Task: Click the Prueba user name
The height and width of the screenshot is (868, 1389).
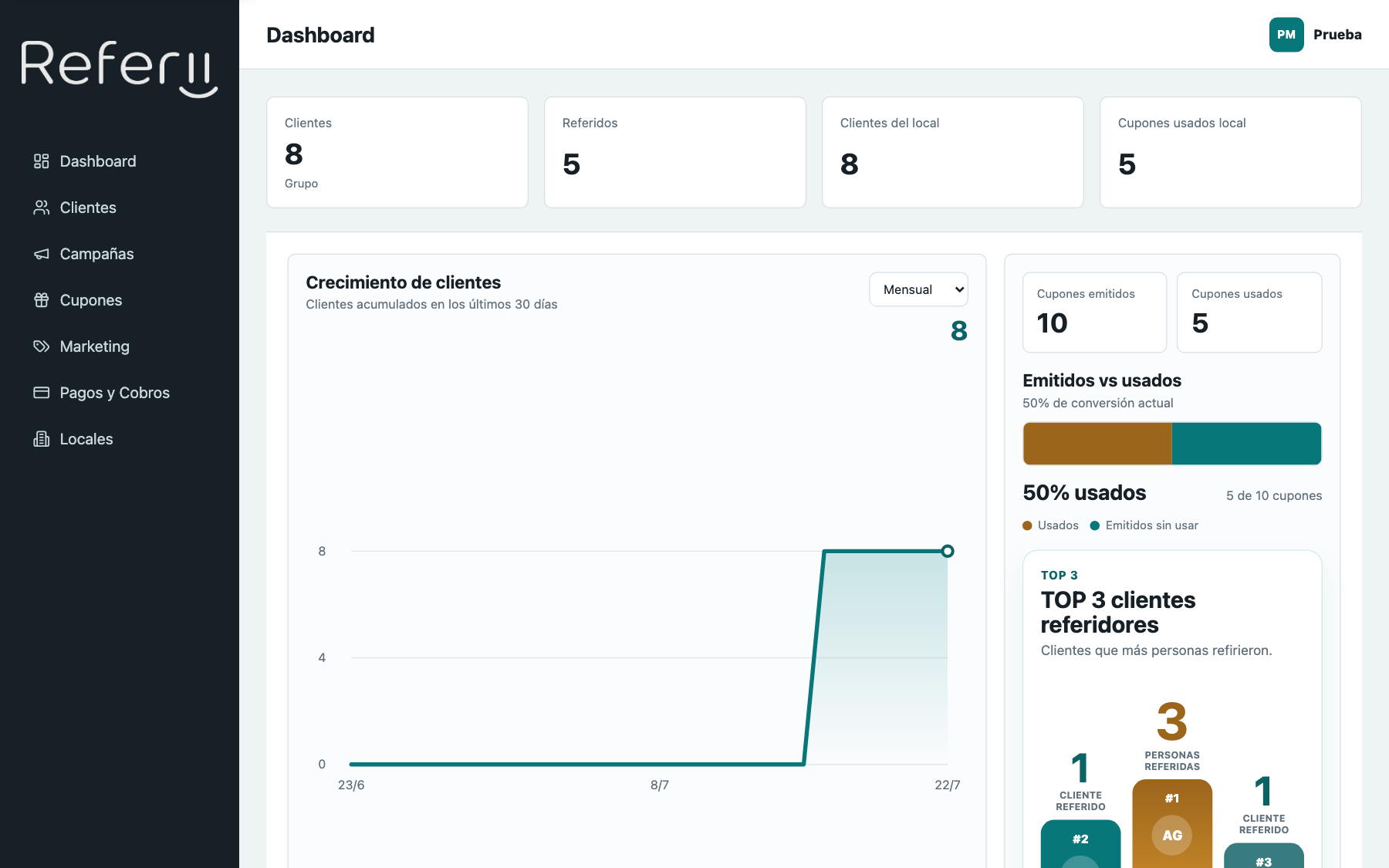Action: pos(1337,35)
